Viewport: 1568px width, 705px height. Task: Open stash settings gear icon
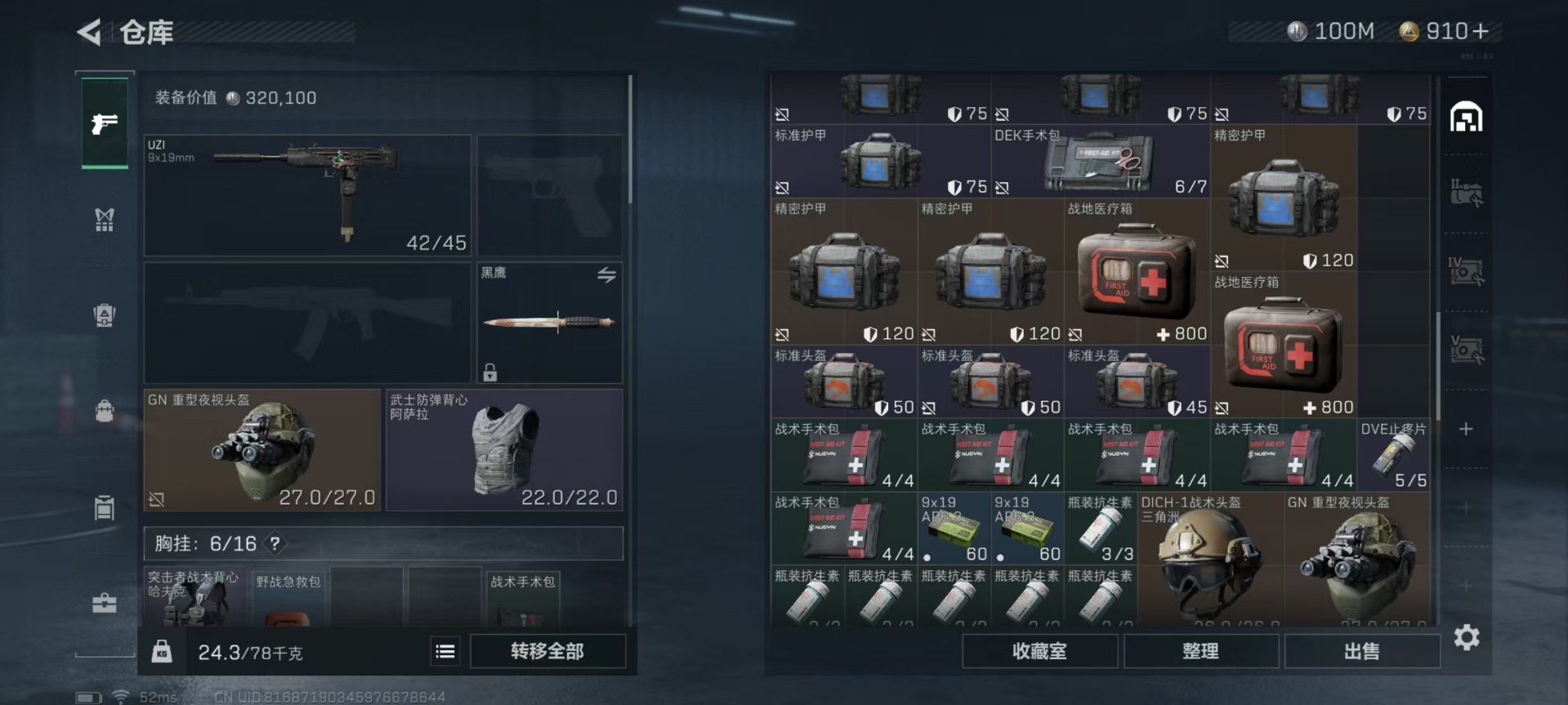pyautogui.click(x=1467, y=637)
